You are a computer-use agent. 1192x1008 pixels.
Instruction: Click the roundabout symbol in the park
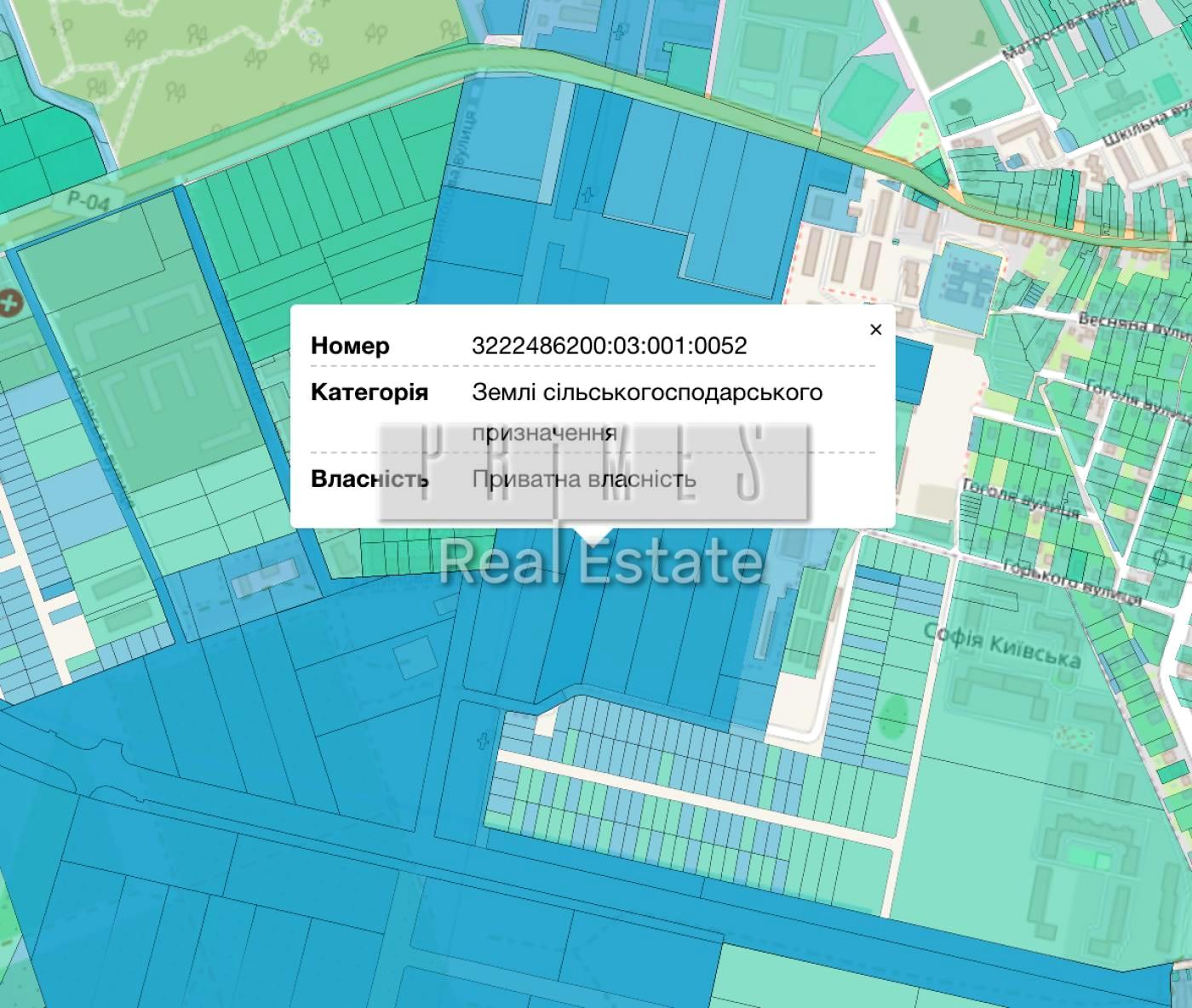coord(312,36)
